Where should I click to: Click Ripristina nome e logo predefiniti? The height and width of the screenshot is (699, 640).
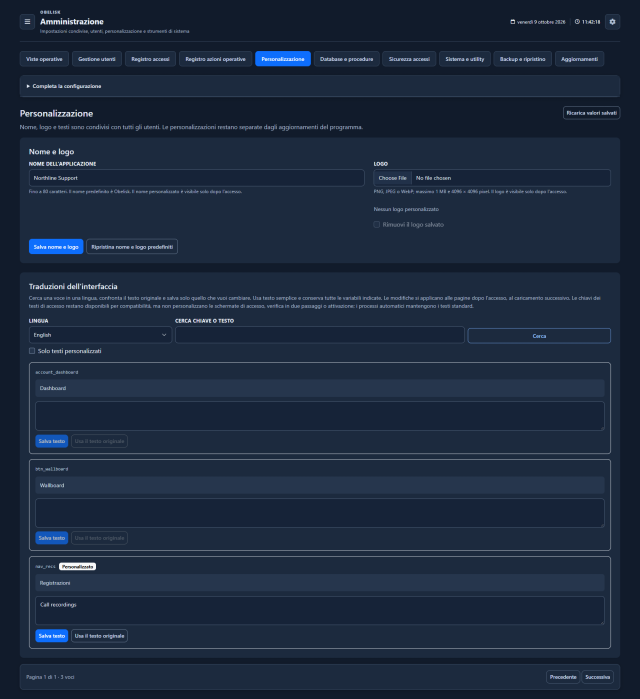pos(132,247)
